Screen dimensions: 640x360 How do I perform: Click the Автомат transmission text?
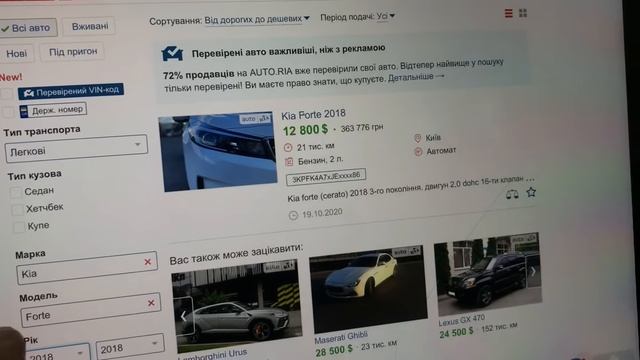pyautogui.click(x=441, y=151)
